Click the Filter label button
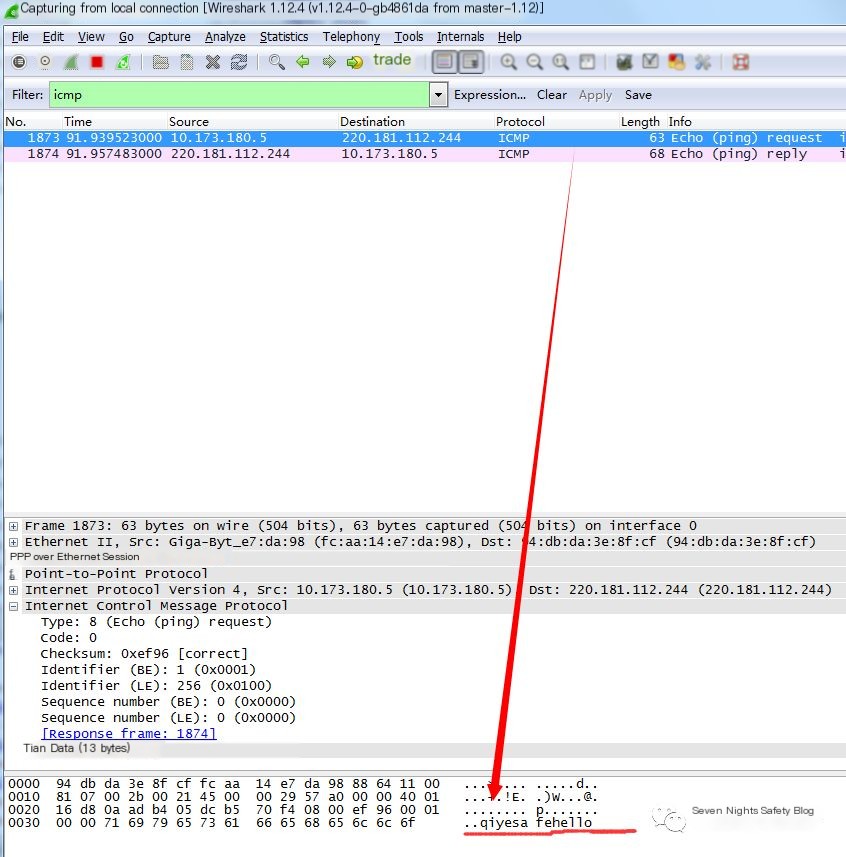This screenshot has height=857, width=846. pos(27,95)
